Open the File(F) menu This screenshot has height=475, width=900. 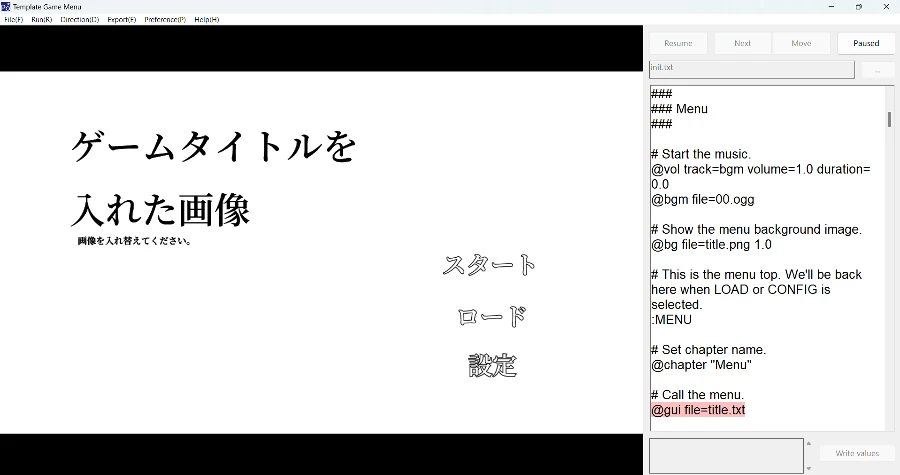tap(13, 20)
